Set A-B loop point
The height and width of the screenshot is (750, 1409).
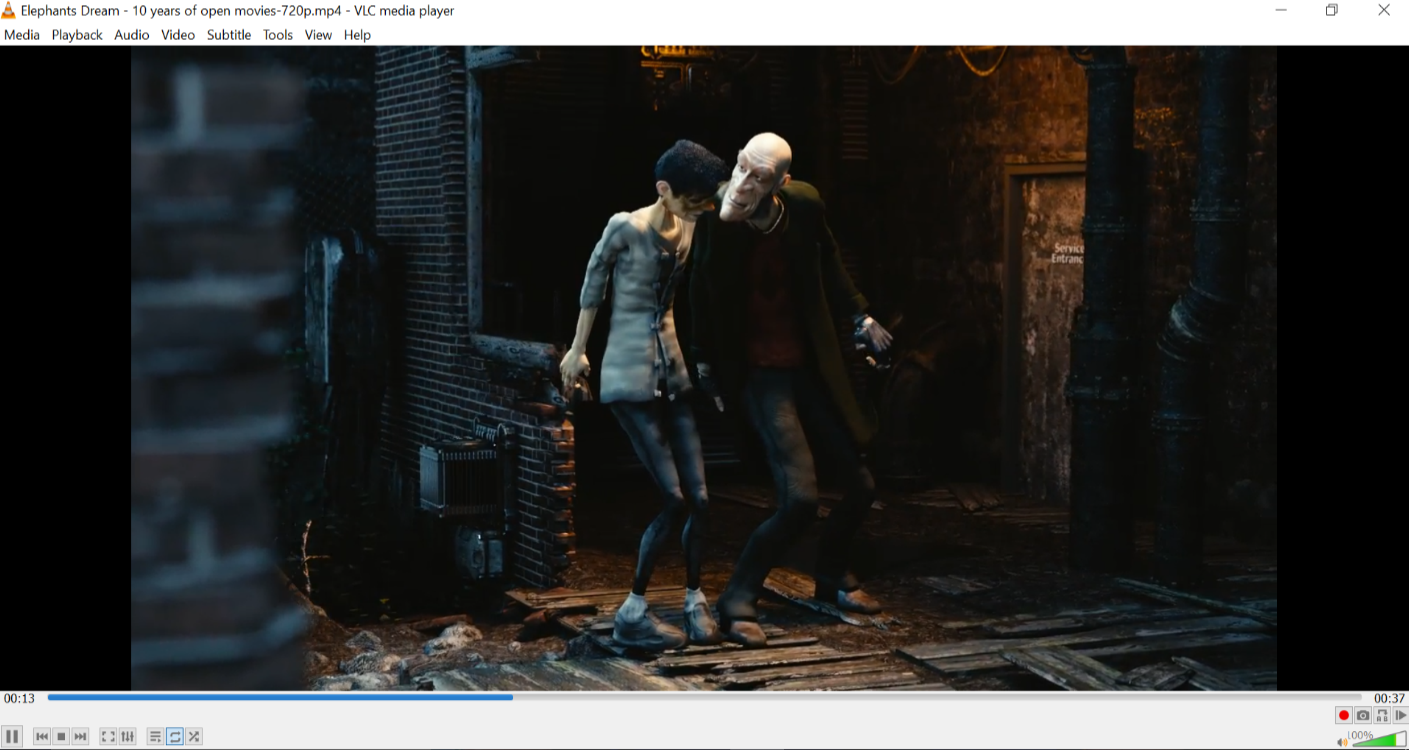1381,715
